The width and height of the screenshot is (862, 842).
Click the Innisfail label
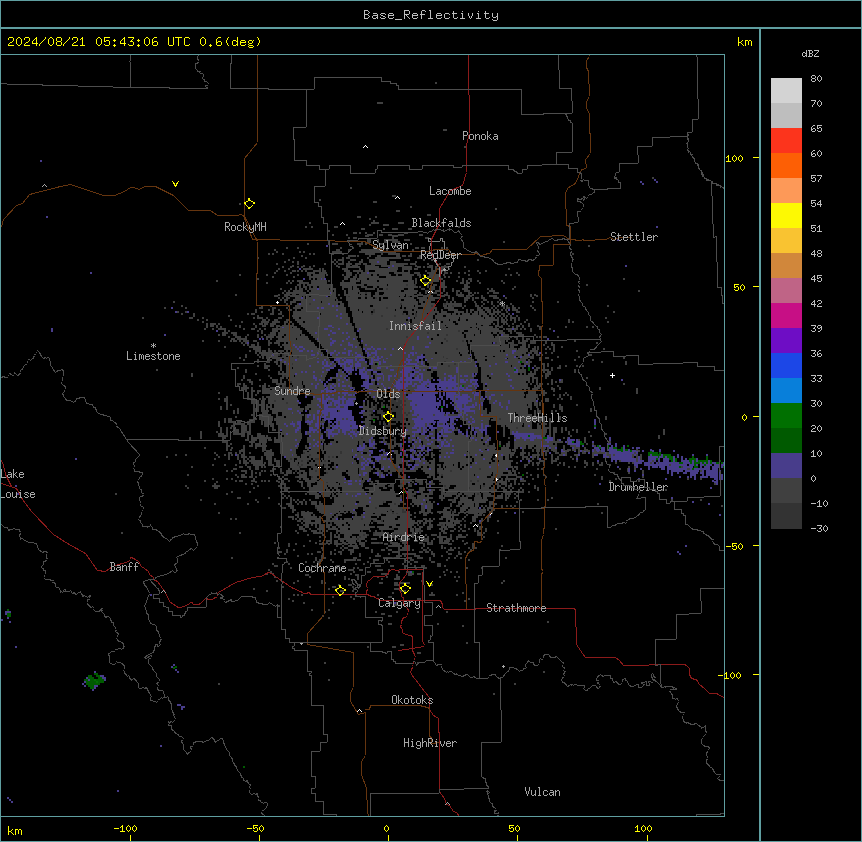click(x=415, y=326)
